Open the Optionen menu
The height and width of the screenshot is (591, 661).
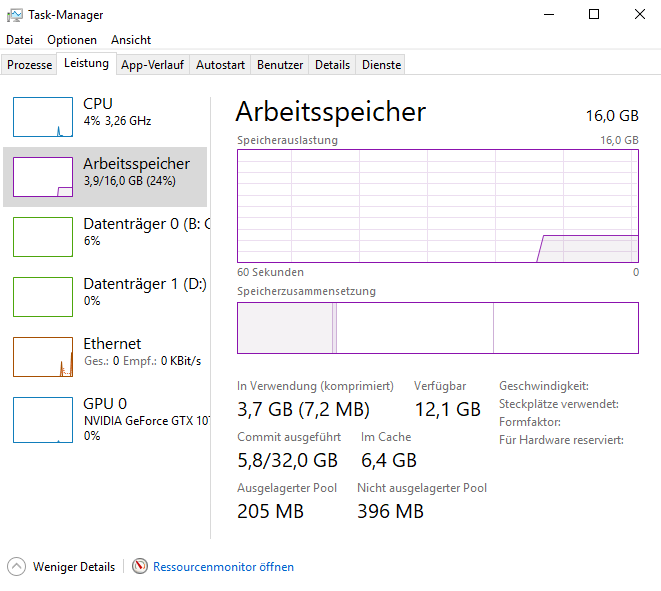(x=72, y=40)
